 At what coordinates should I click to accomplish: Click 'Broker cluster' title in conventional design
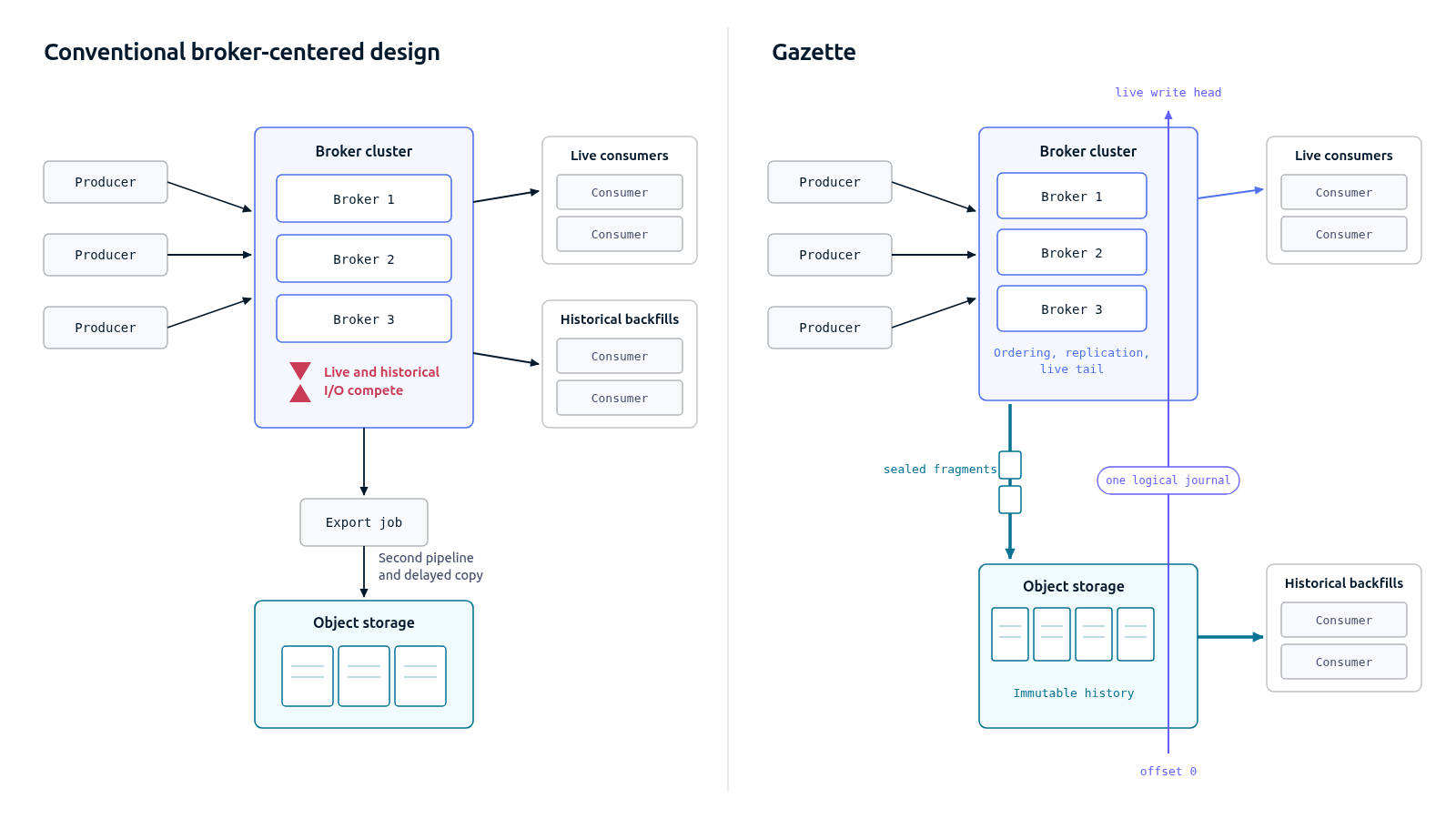point(364,151)
